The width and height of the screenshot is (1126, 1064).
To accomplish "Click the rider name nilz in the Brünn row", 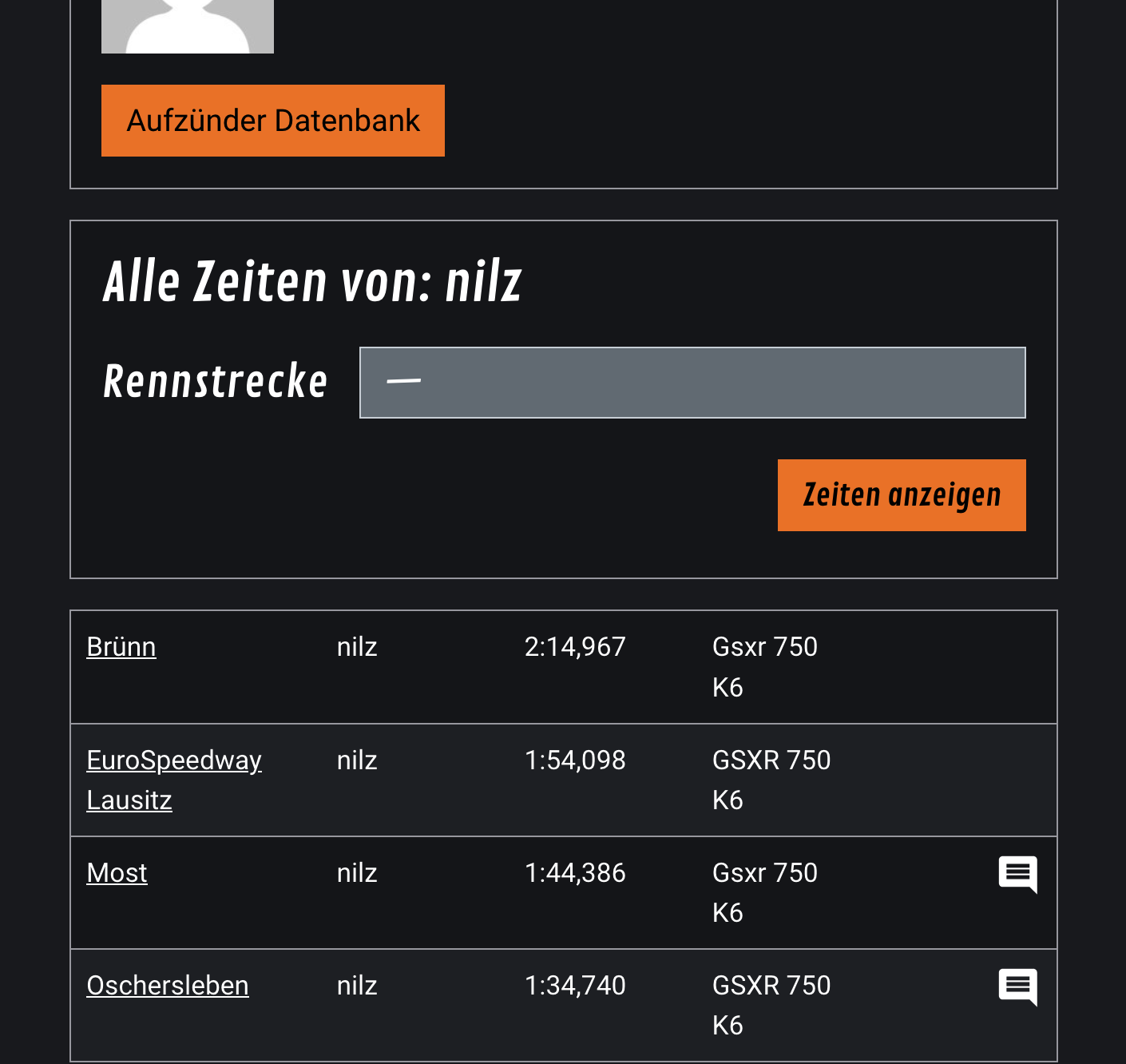I will (x=357, y=647).
